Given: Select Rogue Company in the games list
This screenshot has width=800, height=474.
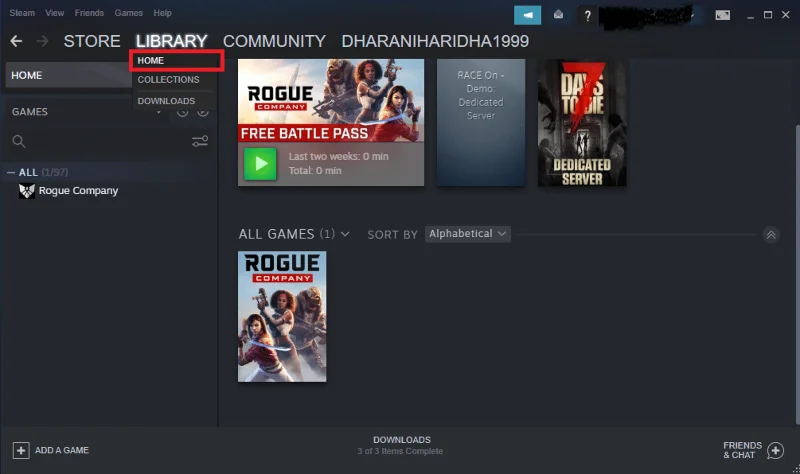Looking at the screenshot, I should pyautogui.click(x=78, y=191).
